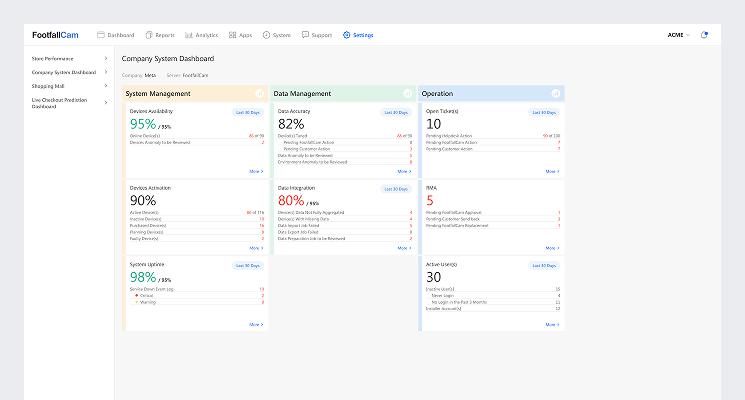Click the Apps grid icon

233,35
